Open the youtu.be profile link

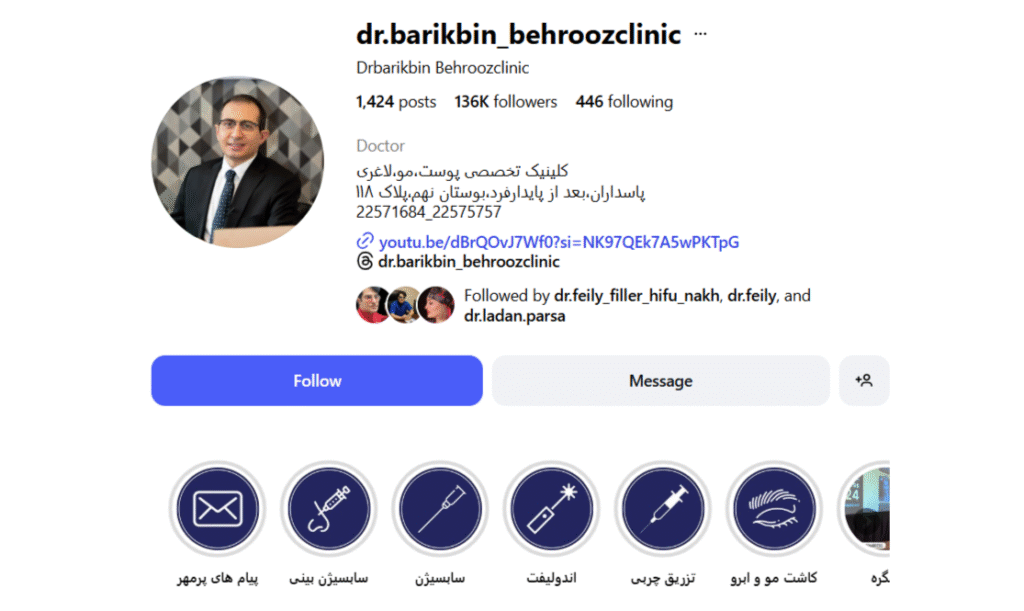click(x=559, y=242)
